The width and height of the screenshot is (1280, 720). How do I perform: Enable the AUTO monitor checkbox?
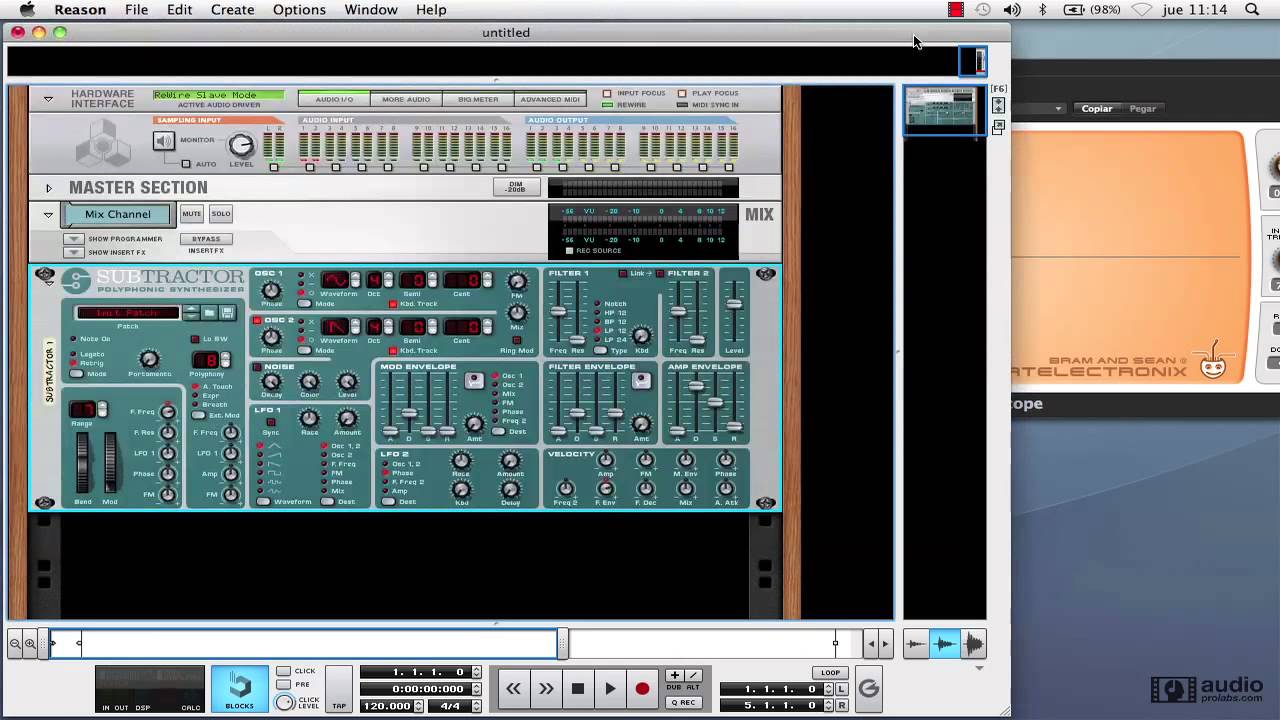(186, 164)
